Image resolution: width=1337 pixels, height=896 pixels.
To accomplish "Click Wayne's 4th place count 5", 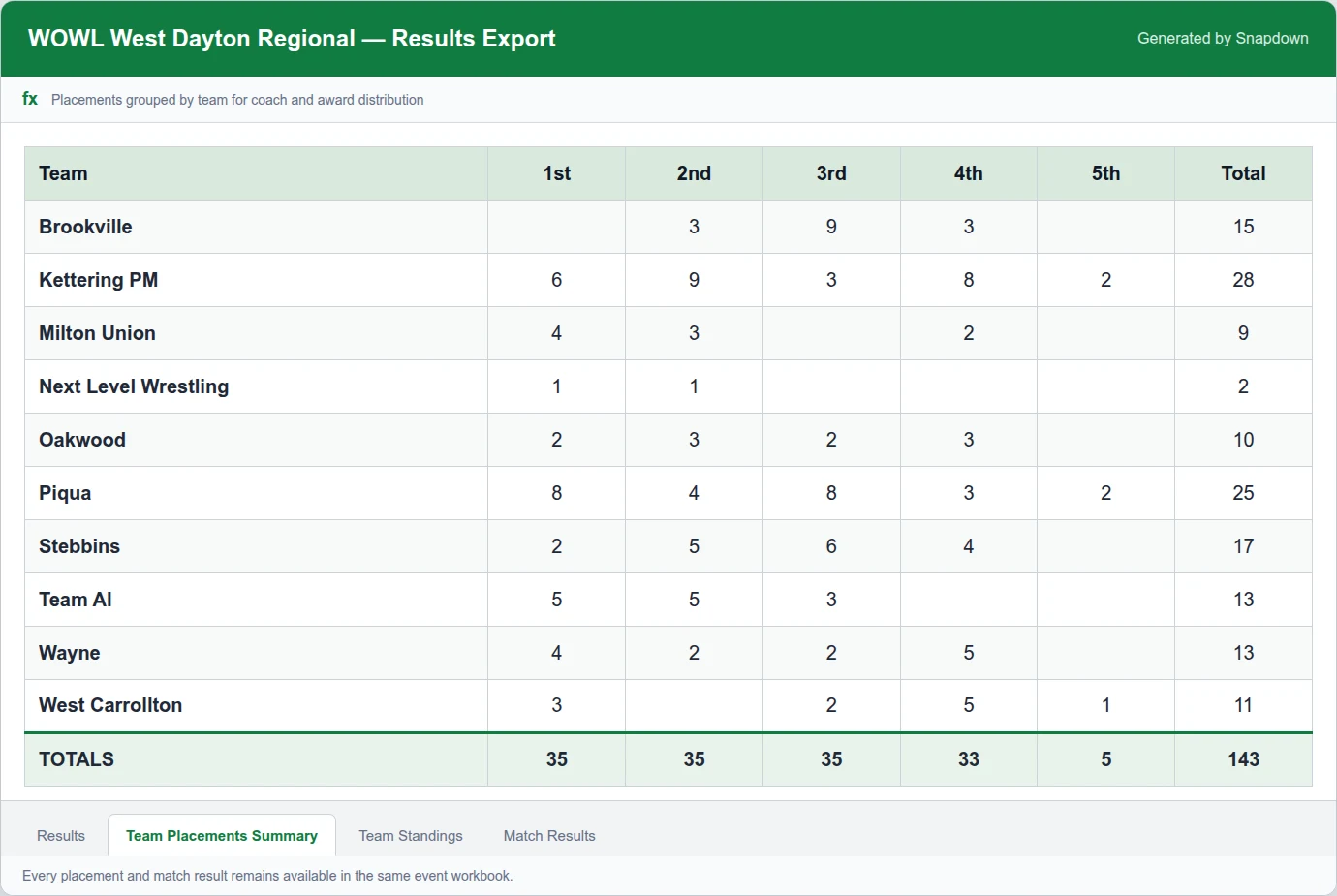I will click(969, 653).
